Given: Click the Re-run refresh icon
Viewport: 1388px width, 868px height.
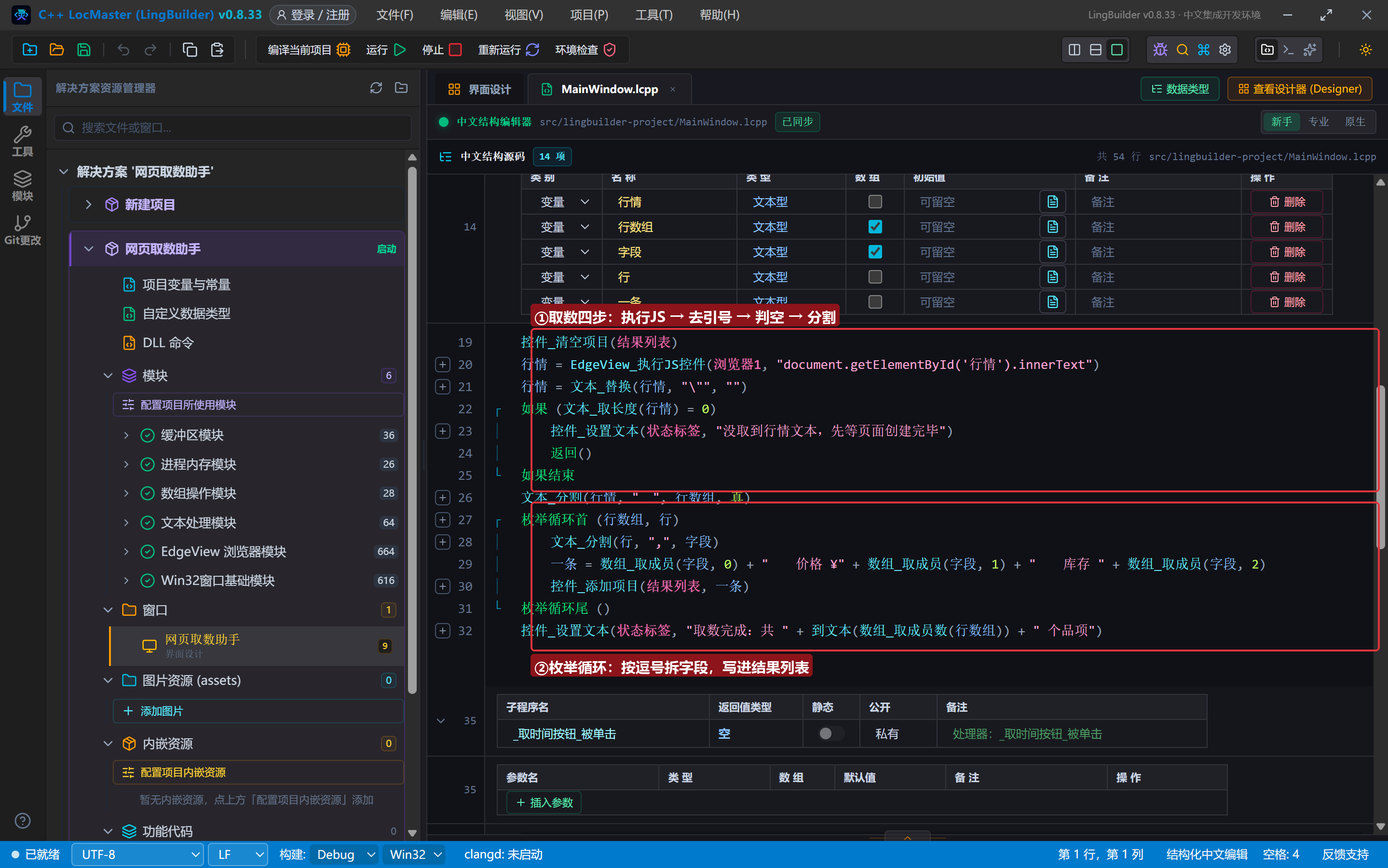Looking at the screenshot, I should tap(533, 50).
